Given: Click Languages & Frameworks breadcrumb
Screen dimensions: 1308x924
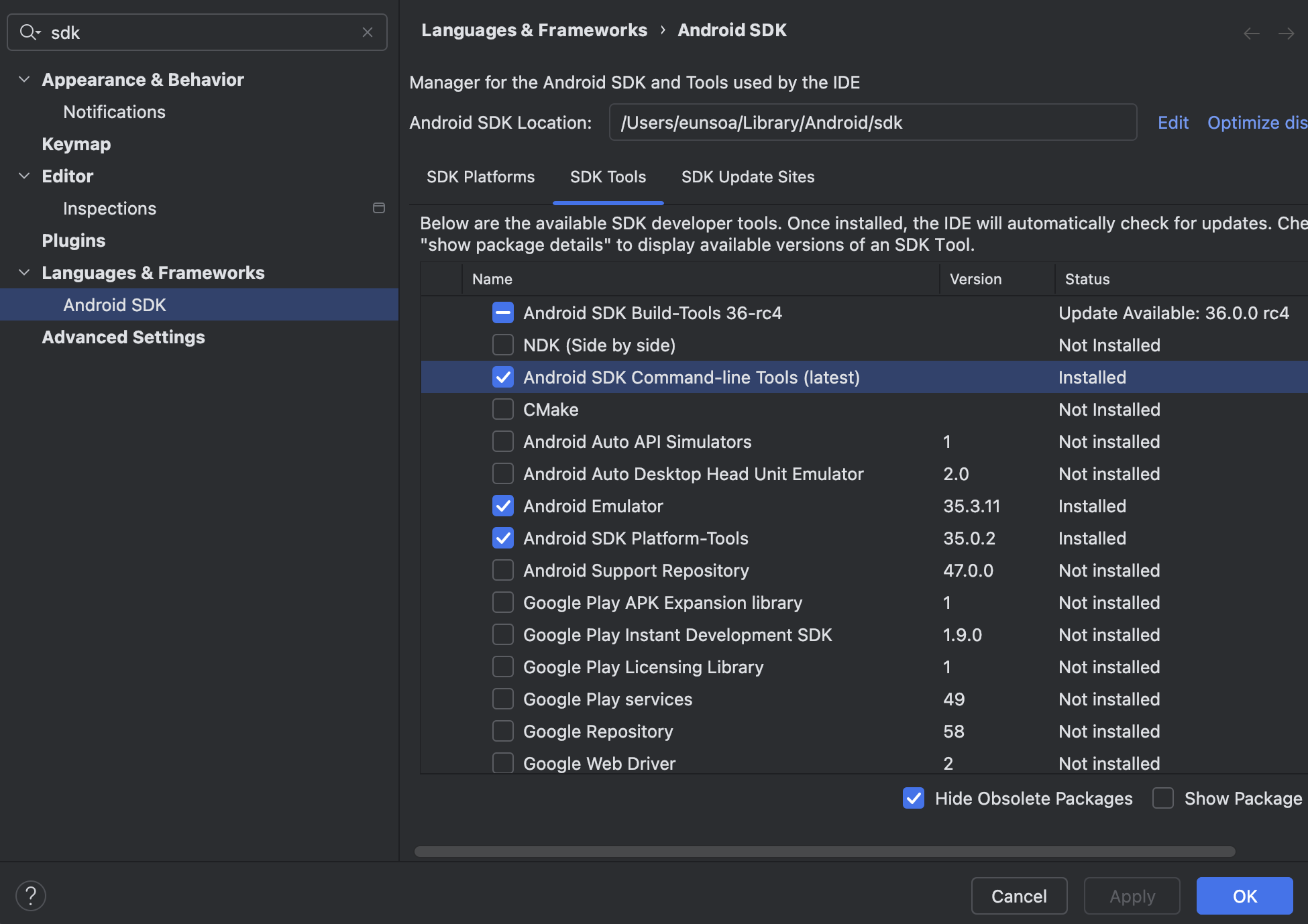Looking at the screenshot, I should click(534, 30).
